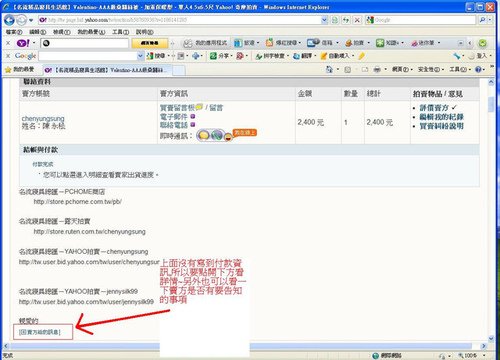This screenshot has width=500, height=360.
Task: Click the link boxed in red at bottom
Action: pyautogui.click(x=40, y=332)
